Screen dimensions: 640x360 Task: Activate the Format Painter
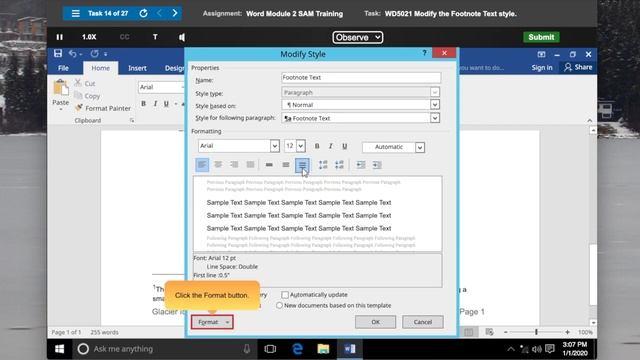tap(103, 108)
